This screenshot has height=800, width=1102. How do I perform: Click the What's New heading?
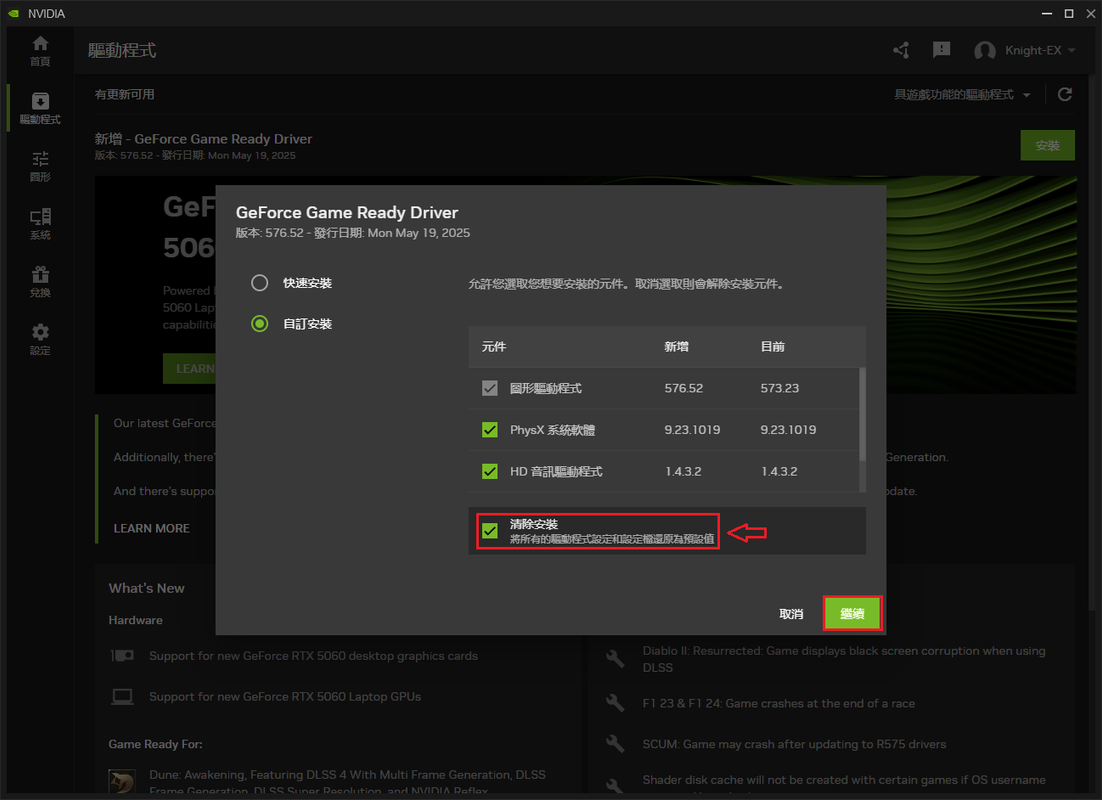146,588
